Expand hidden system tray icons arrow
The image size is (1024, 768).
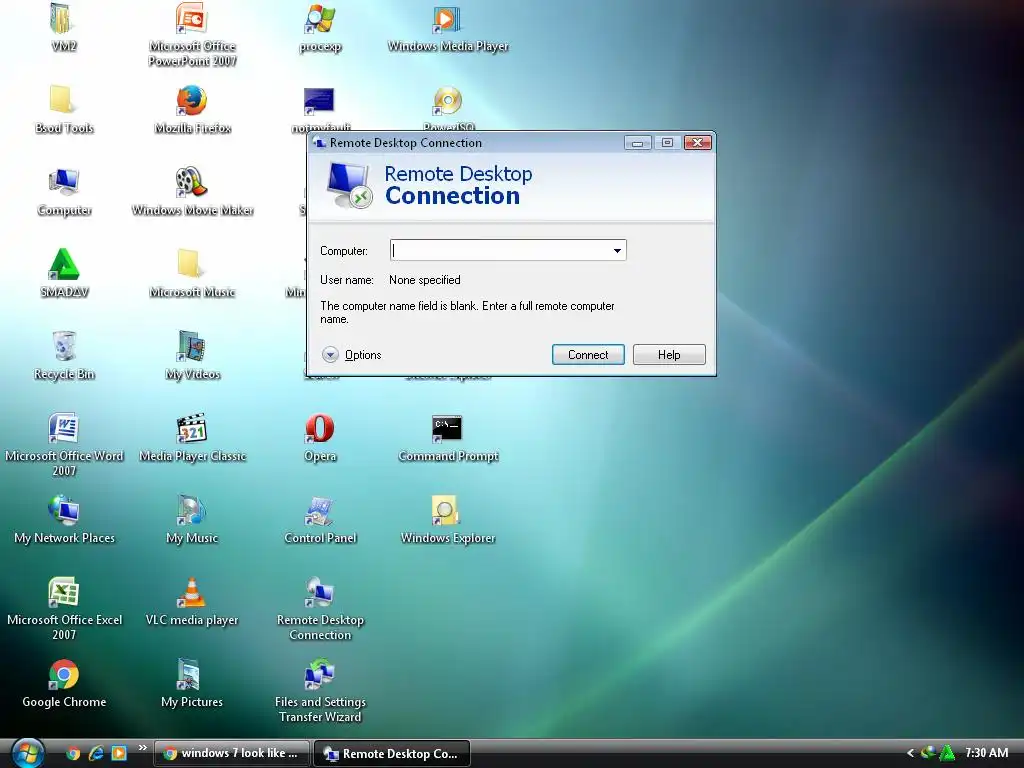pyautogui.click(x=910, y=753)
